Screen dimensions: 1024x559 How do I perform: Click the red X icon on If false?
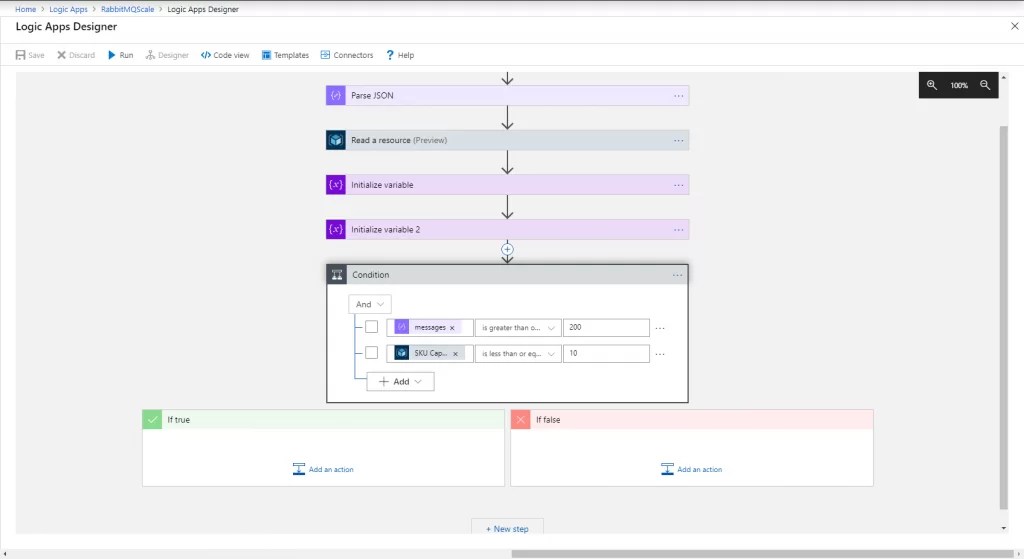(520, 419)
